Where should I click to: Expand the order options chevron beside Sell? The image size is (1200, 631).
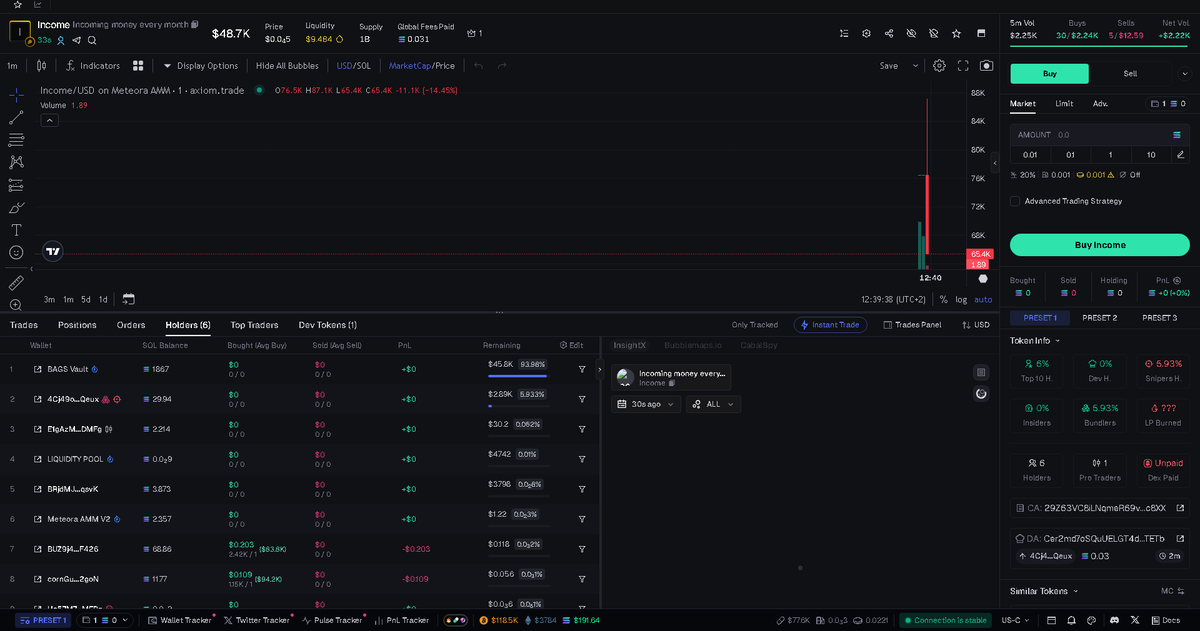1185,73
